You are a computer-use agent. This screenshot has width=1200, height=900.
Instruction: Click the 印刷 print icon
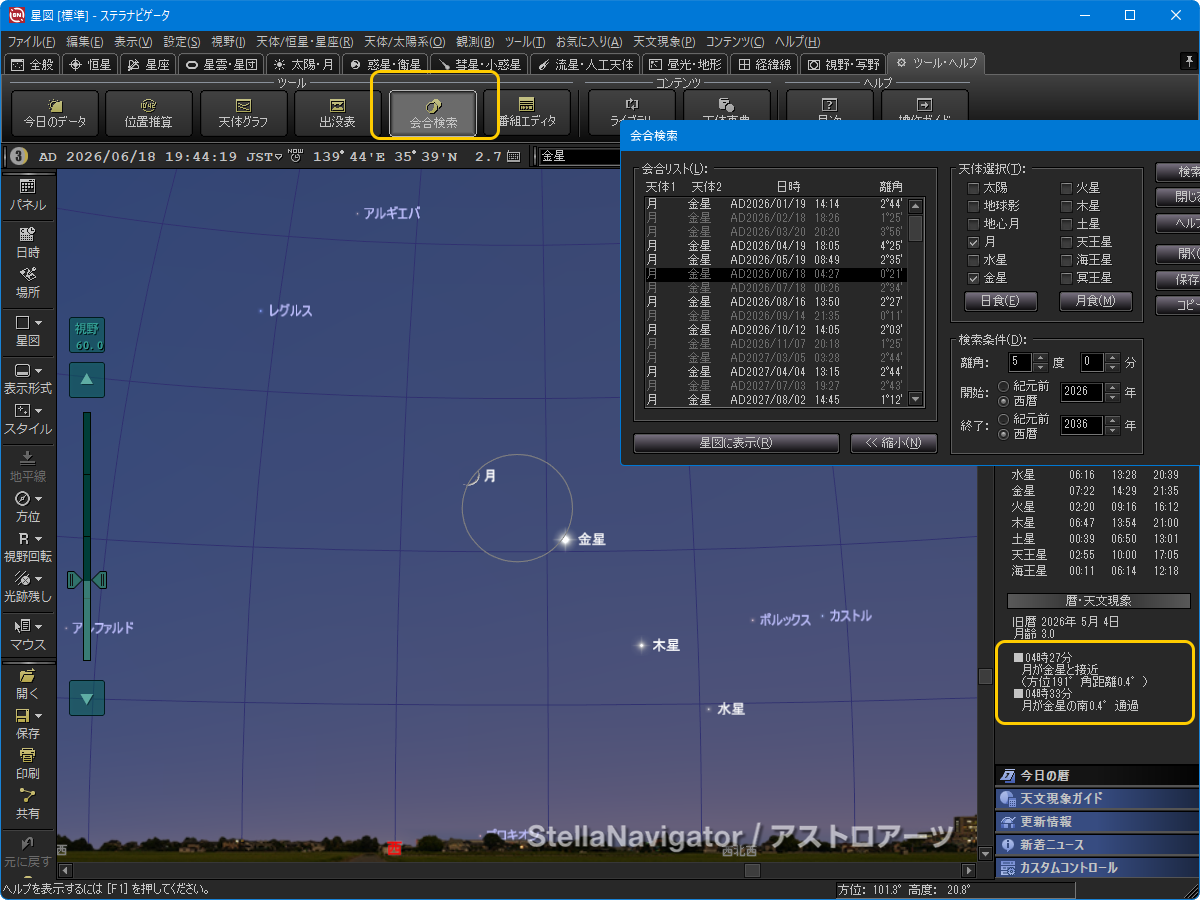tap(27, 763)
